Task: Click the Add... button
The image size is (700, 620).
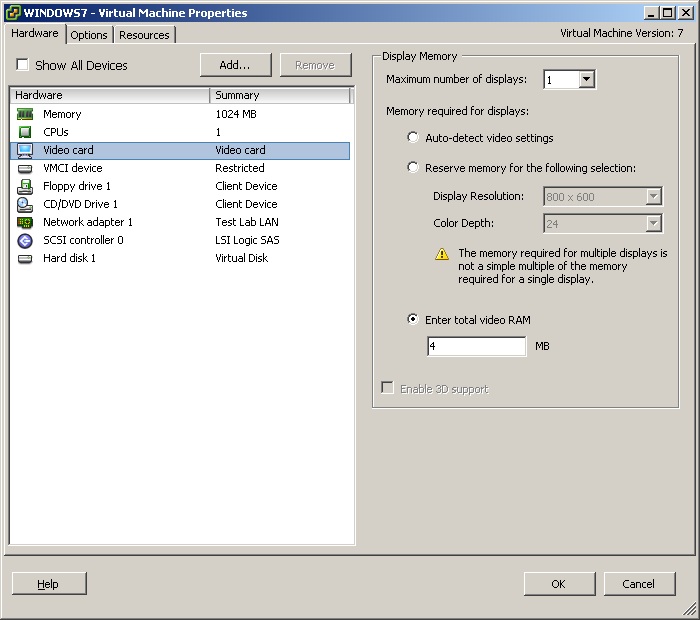Action: pos(235,65)
